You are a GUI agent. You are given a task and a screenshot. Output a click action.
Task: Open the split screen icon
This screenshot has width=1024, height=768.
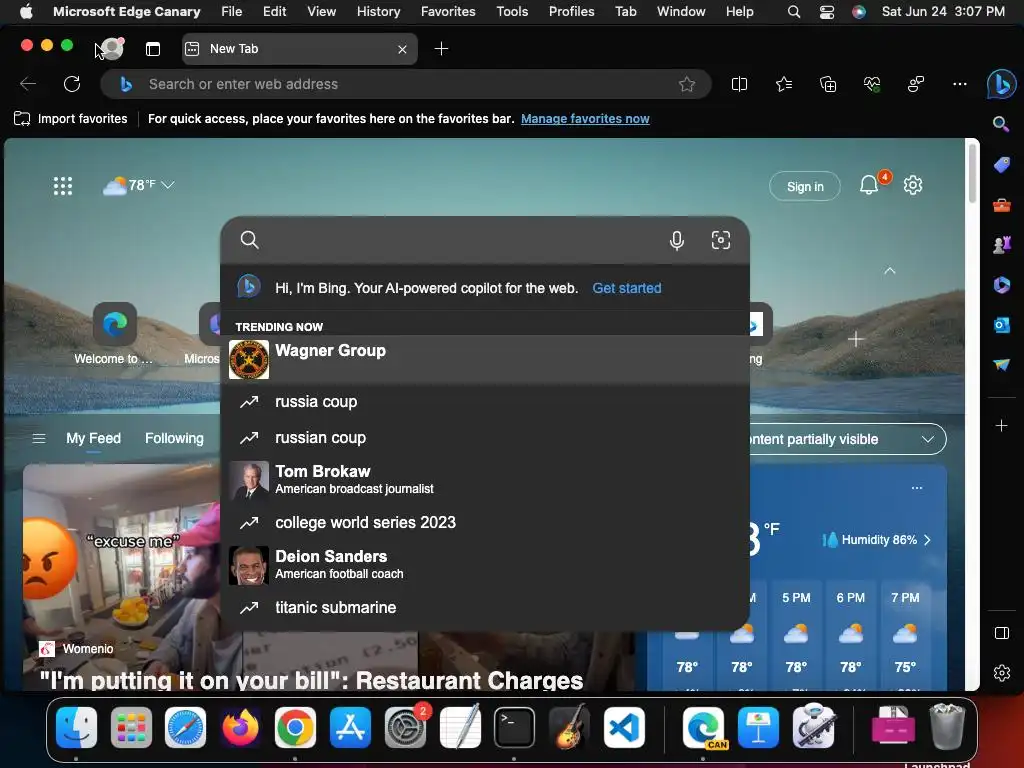point(739,84)
